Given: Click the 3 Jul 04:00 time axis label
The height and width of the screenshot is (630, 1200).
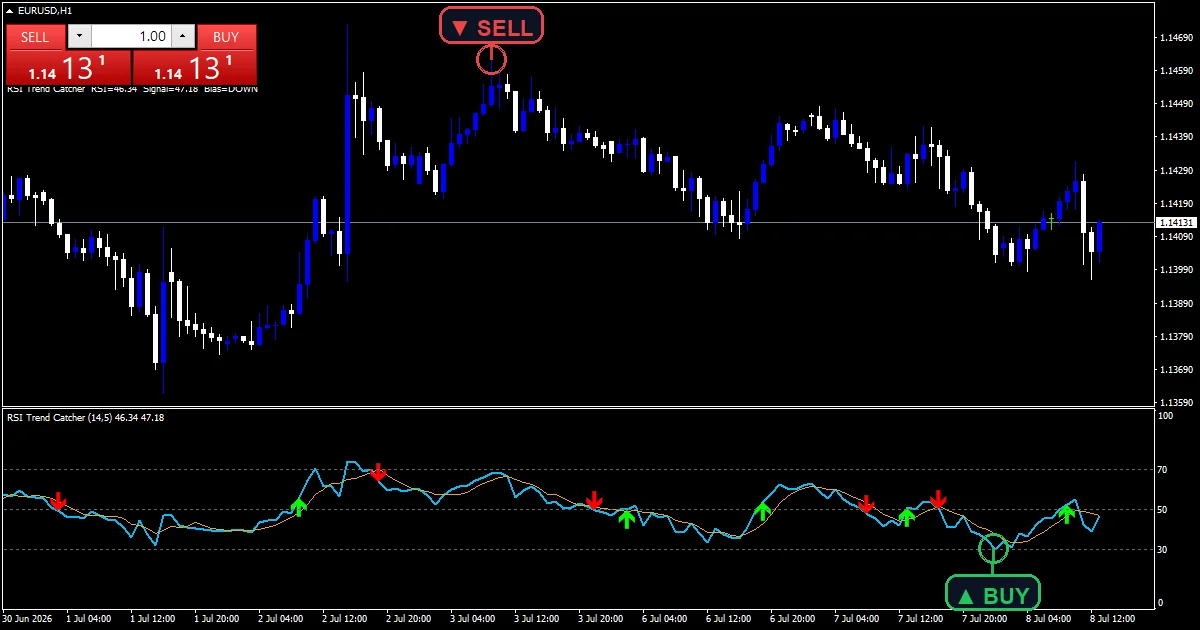Looking at the screenshot, I should coord(471,620).
